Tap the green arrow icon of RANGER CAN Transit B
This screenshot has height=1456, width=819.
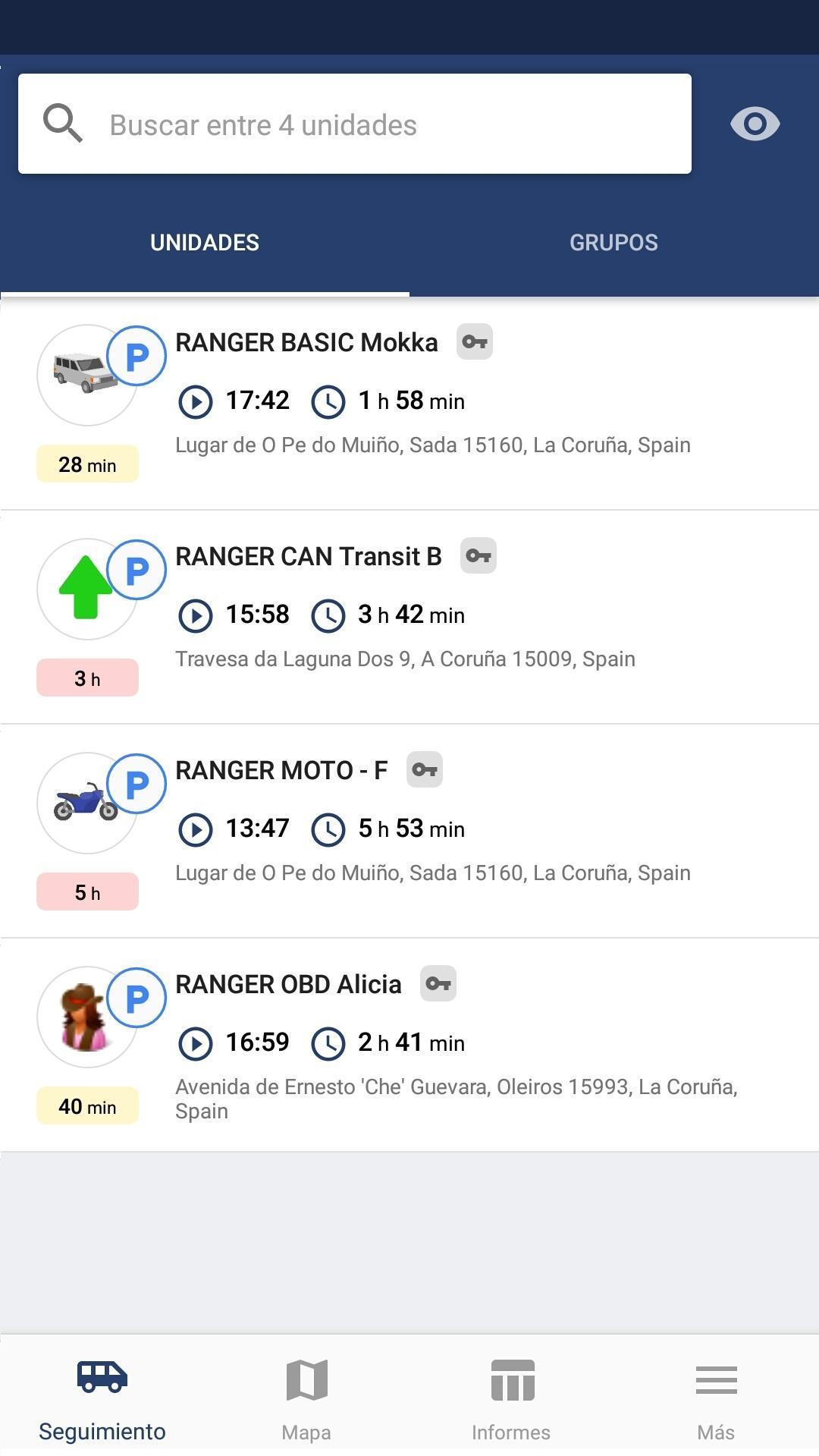click(x=86, y=588)
